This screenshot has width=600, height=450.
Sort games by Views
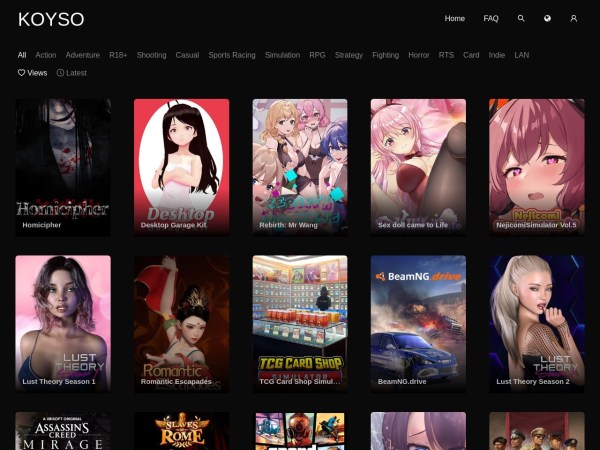(32, 73)
